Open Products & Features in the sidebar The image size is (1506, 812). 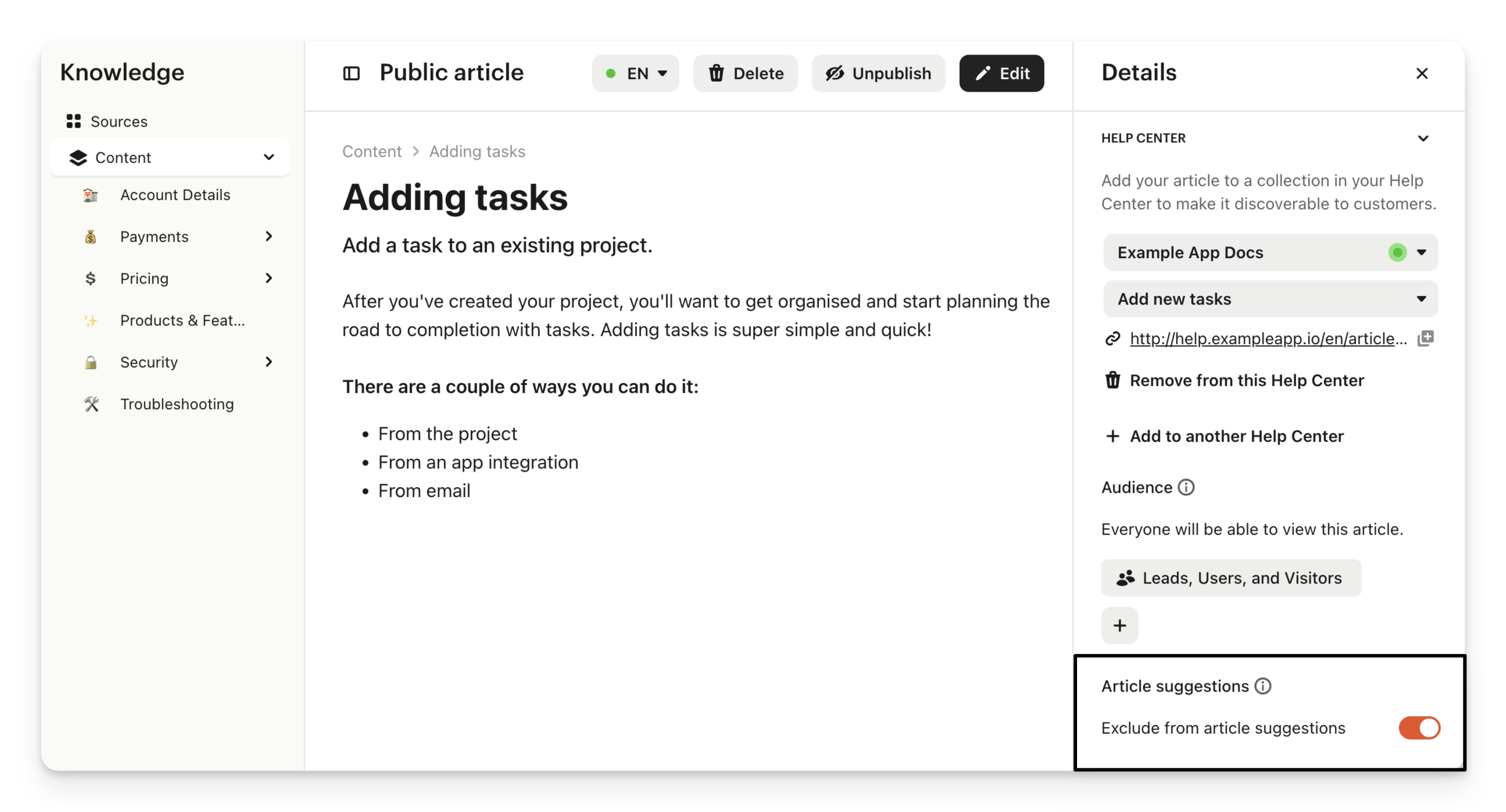point(182,320)
